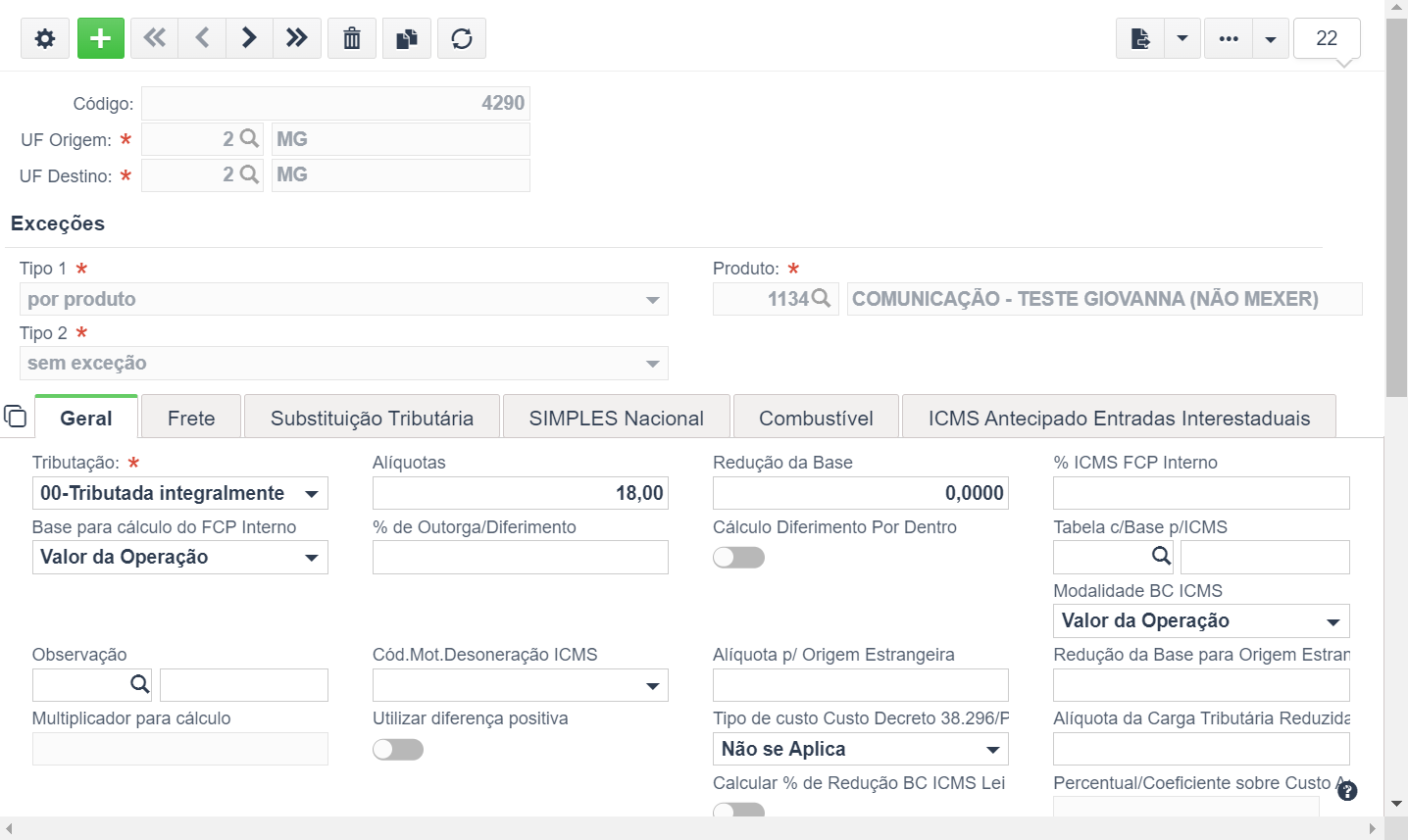1408x840 pixels.
Task: Click the vertical scrollbar thumb
Action: point(1396,206)
